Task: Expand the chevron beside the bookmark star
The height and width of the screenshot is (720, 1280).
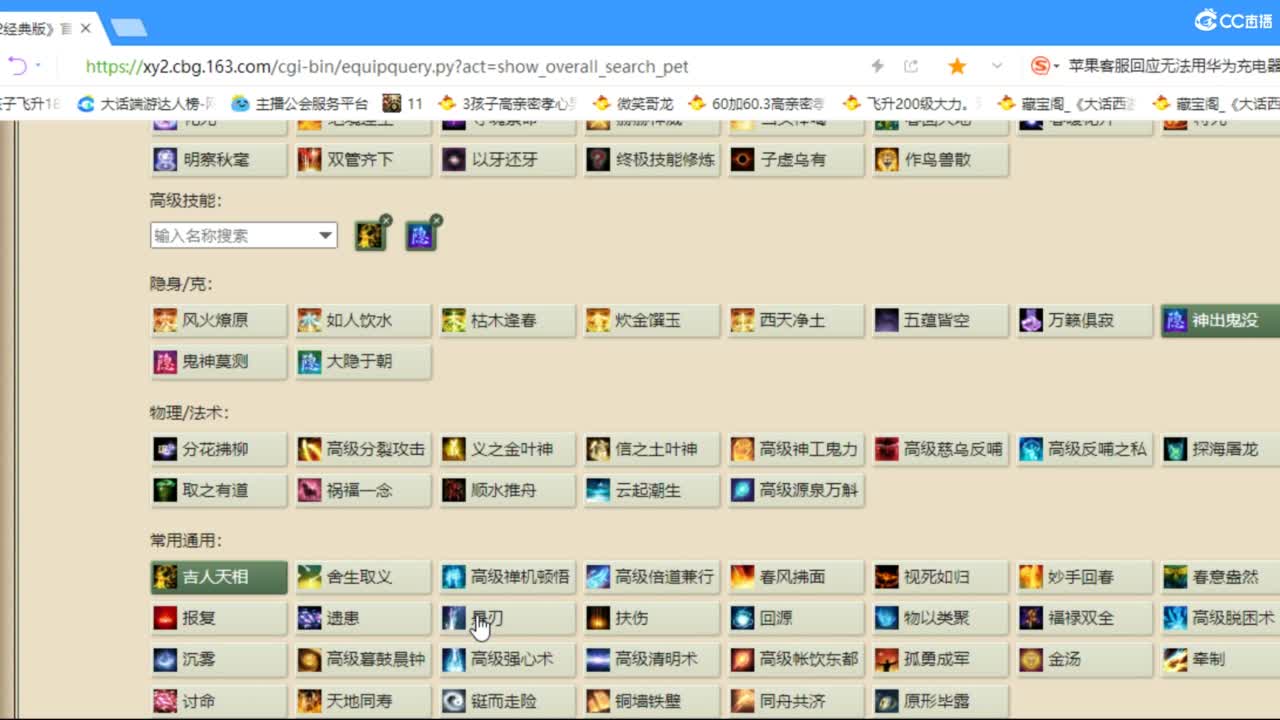Action: pyautogui.click(x=996, y=66)
